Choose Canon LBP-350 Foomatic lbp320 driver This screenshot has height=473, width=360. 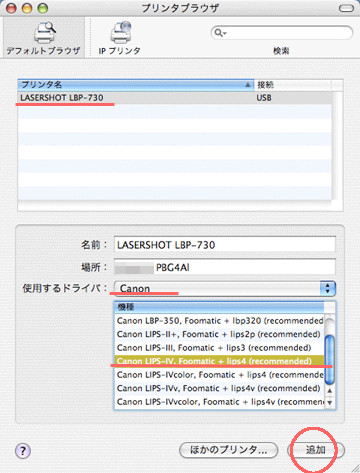coord(219,321)
